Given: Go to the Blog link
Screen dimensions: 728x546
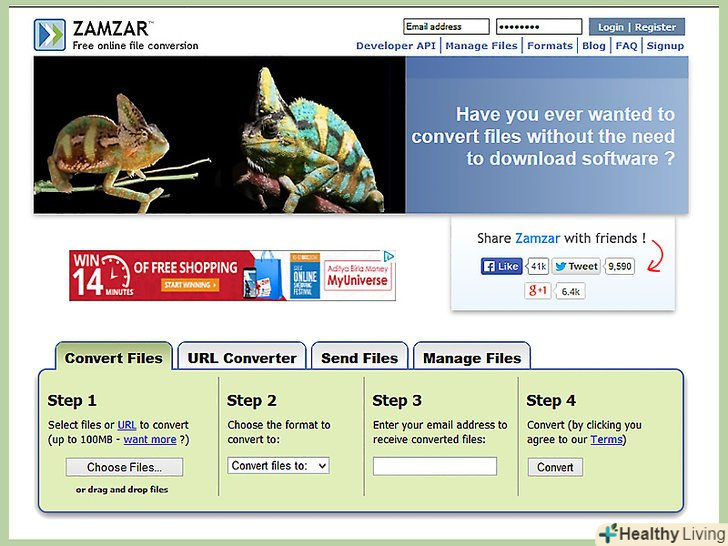Looking at the screenshot, I should (594, 46).
